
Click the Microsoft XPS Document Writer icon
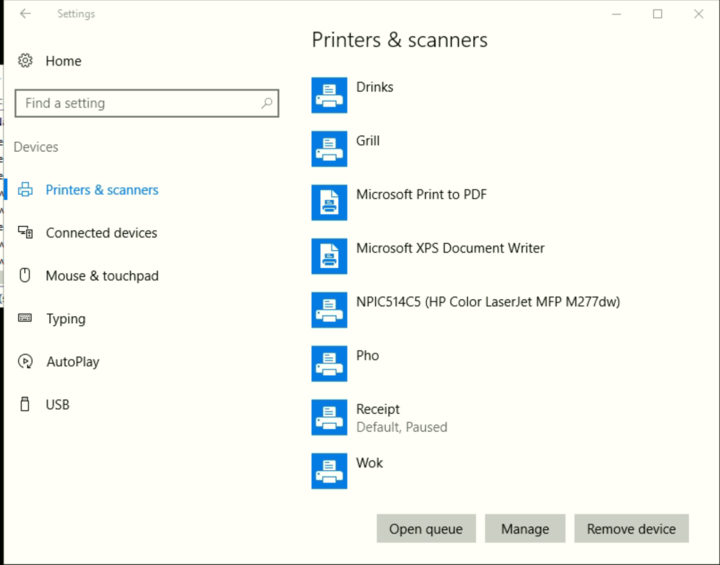pos(329,256)
